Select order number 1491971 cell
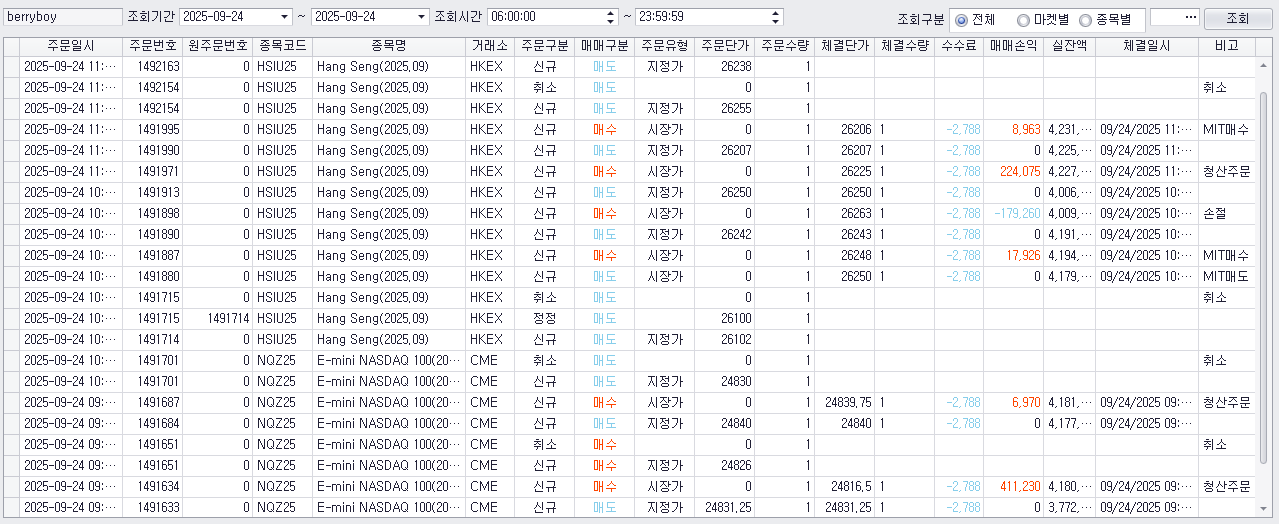Image resolution: width=1279 pixels, height=524 pixels. tap(153, 171)
